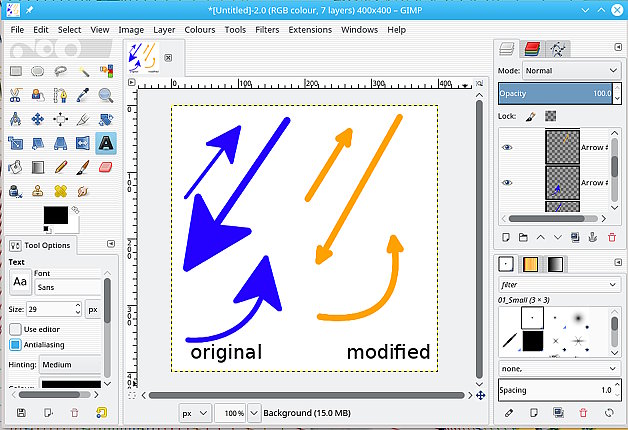
Task: Select the Ink bottle tool
Action: (x=16, y=191)
